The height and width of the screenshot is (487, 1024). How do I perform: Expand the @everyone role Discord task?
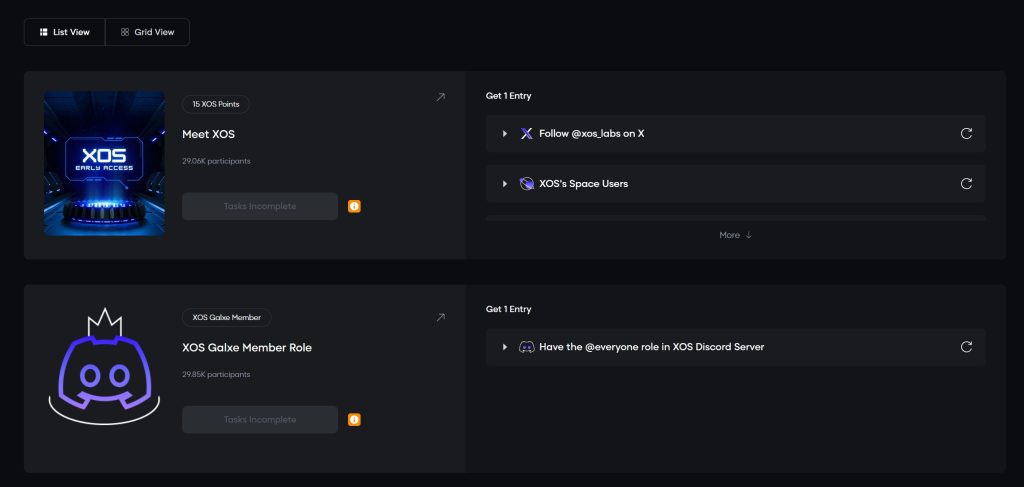point(505,347)
